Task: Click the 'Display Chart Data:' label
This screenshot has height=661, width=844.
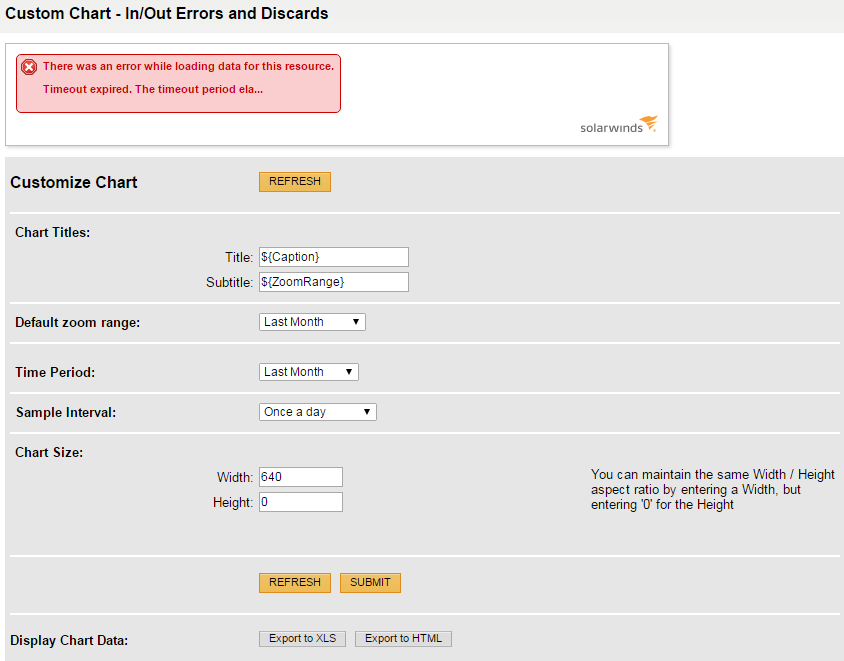Action: [69, 641]
